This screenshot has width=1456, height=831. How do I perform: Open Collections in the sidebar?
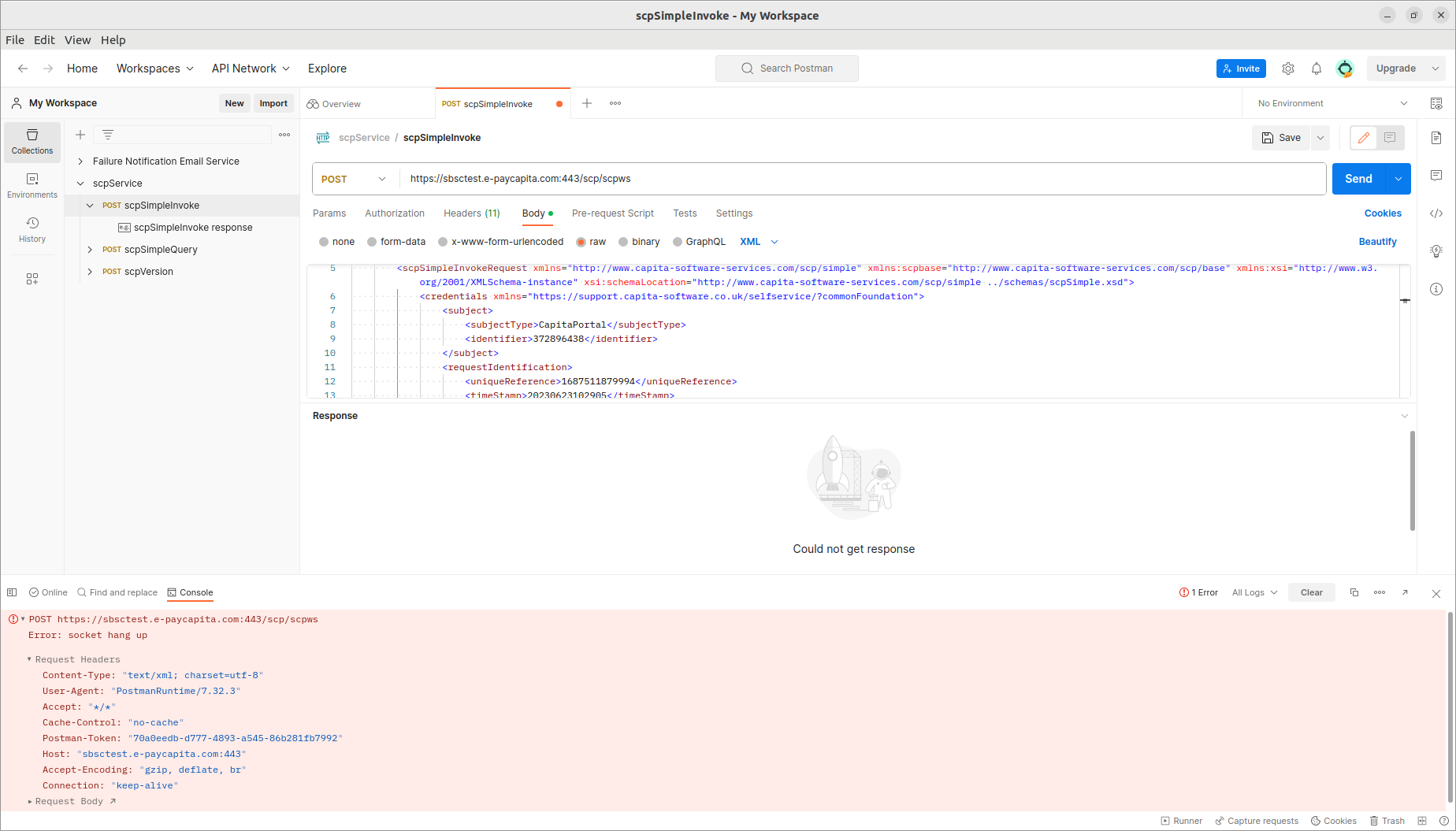(x=32, y=142)
